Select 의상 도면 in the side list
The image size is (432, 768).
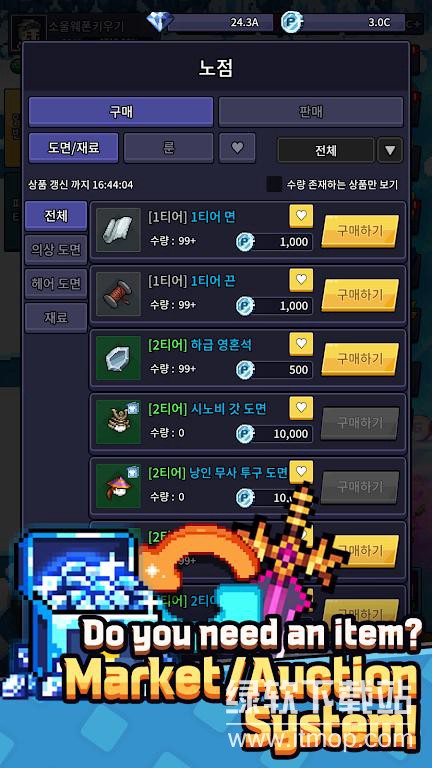56,250
